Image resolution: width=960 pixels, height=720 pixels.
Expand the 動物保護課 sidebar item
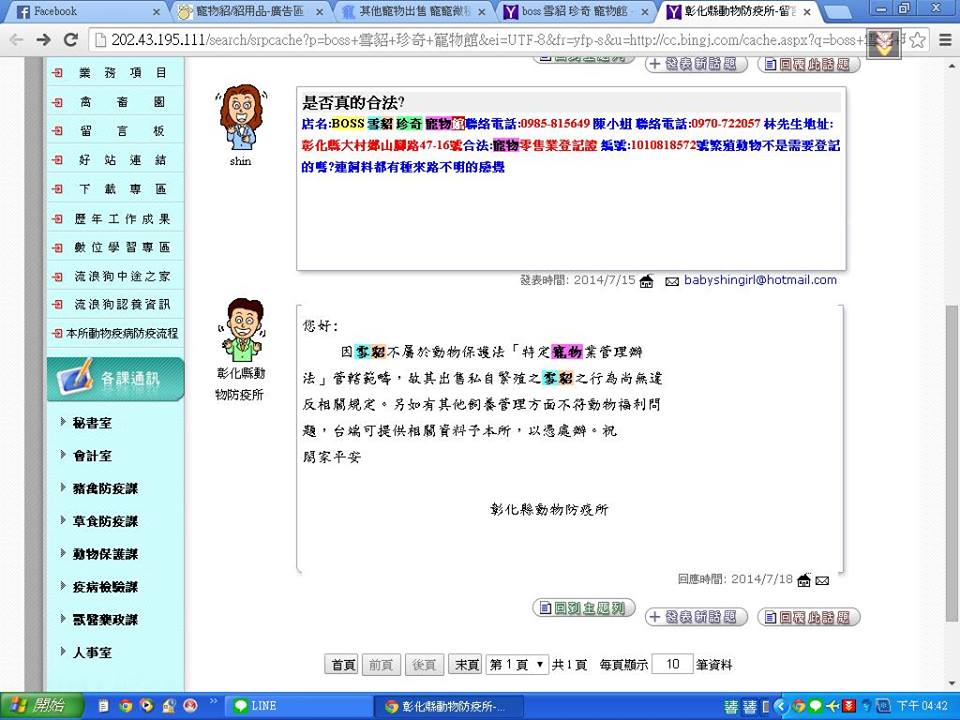(105, 554)
